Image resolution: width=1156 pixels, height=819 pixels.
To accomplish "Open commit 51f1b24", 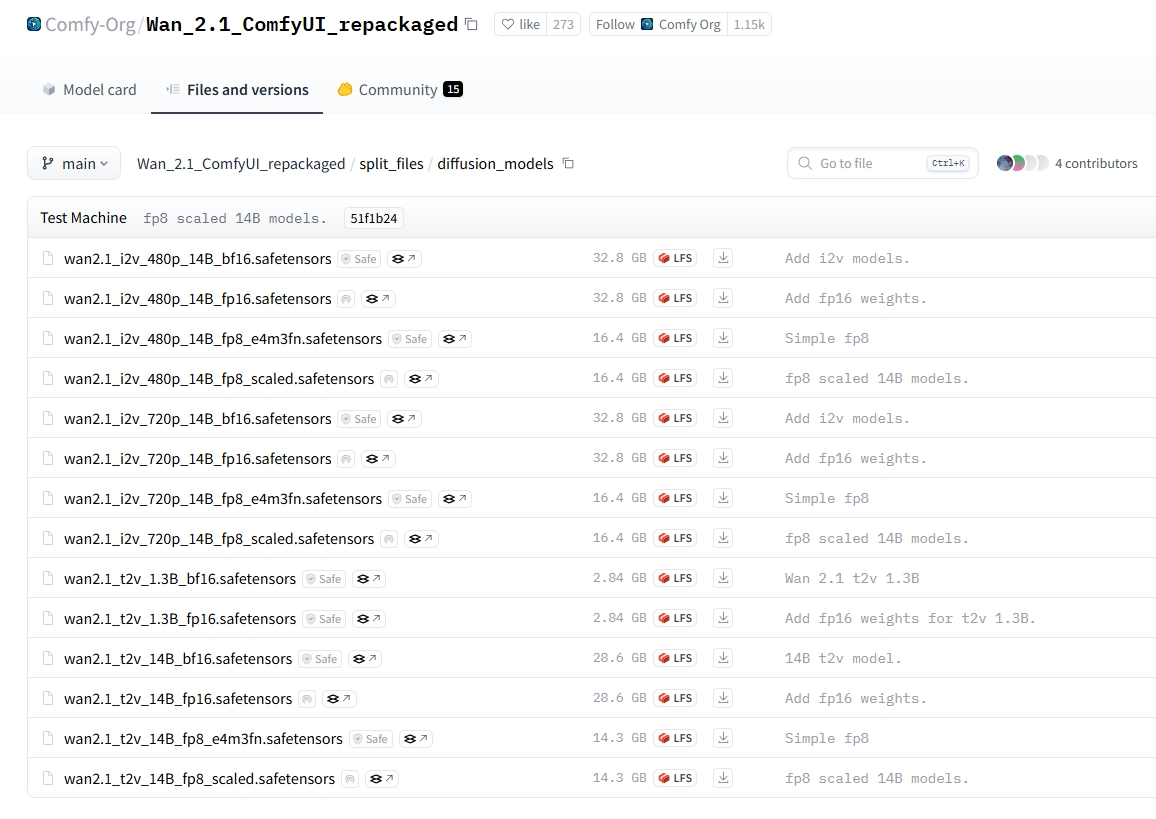I will (373, 218).
